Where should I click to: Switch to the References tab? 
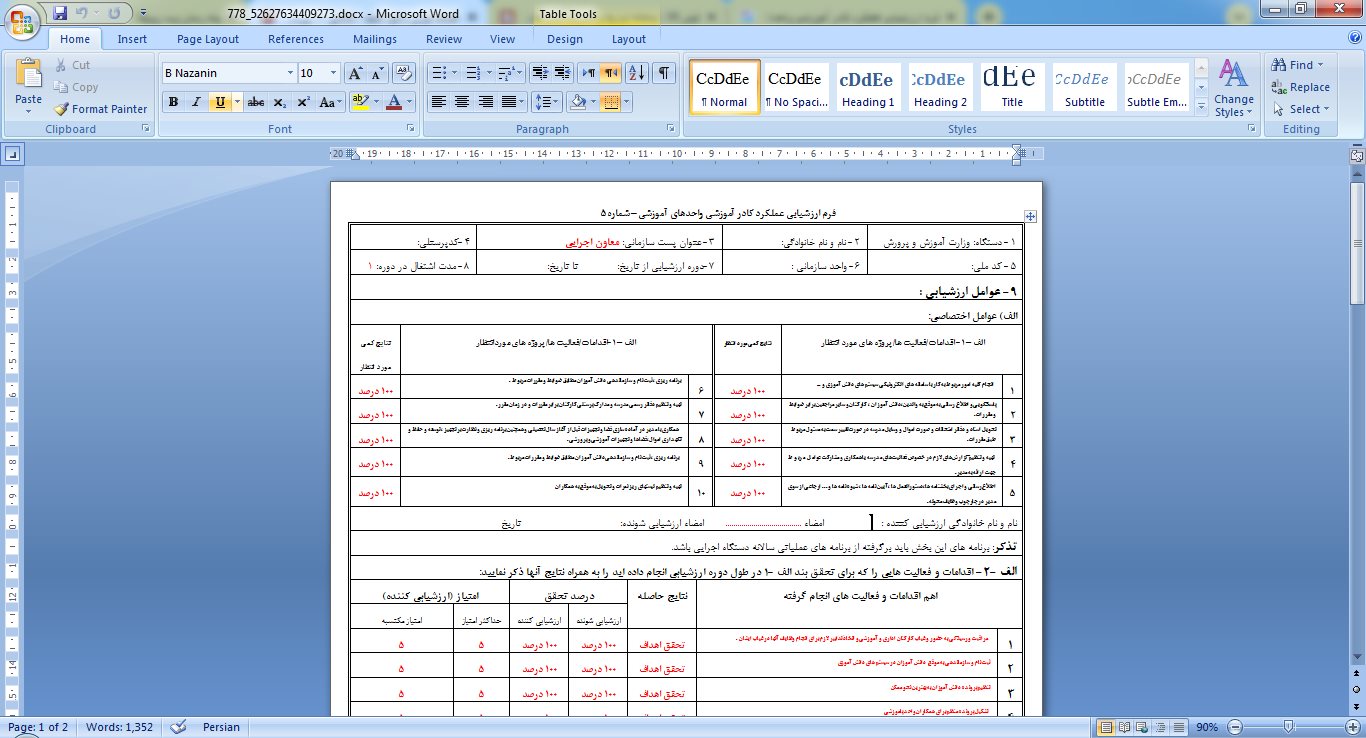click(296, 39)
